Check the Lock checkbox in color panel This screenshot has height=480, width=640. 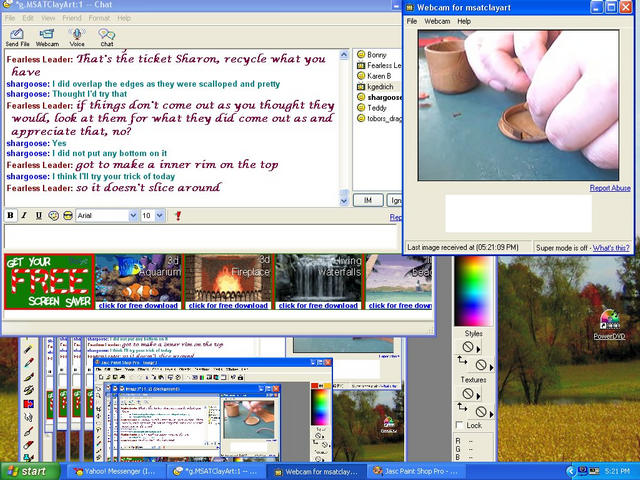coord(459,425)
